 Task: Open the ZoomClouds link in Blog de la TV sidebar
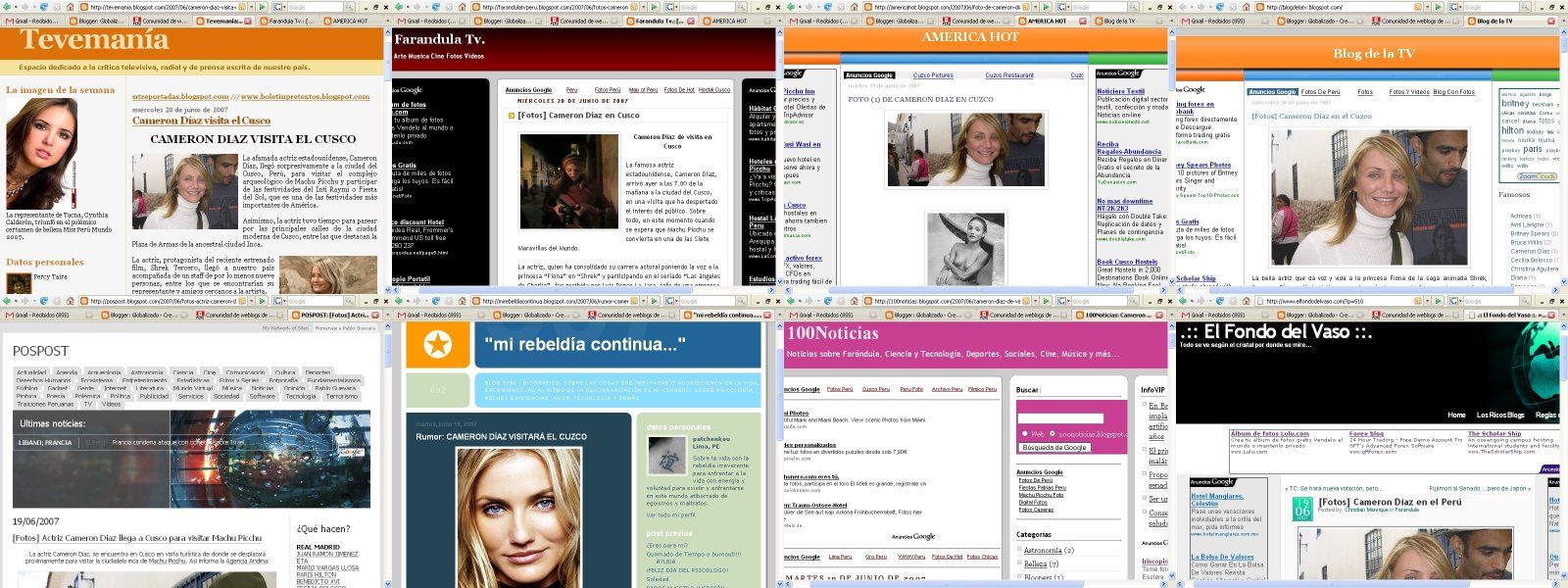tap(1537, 176)
